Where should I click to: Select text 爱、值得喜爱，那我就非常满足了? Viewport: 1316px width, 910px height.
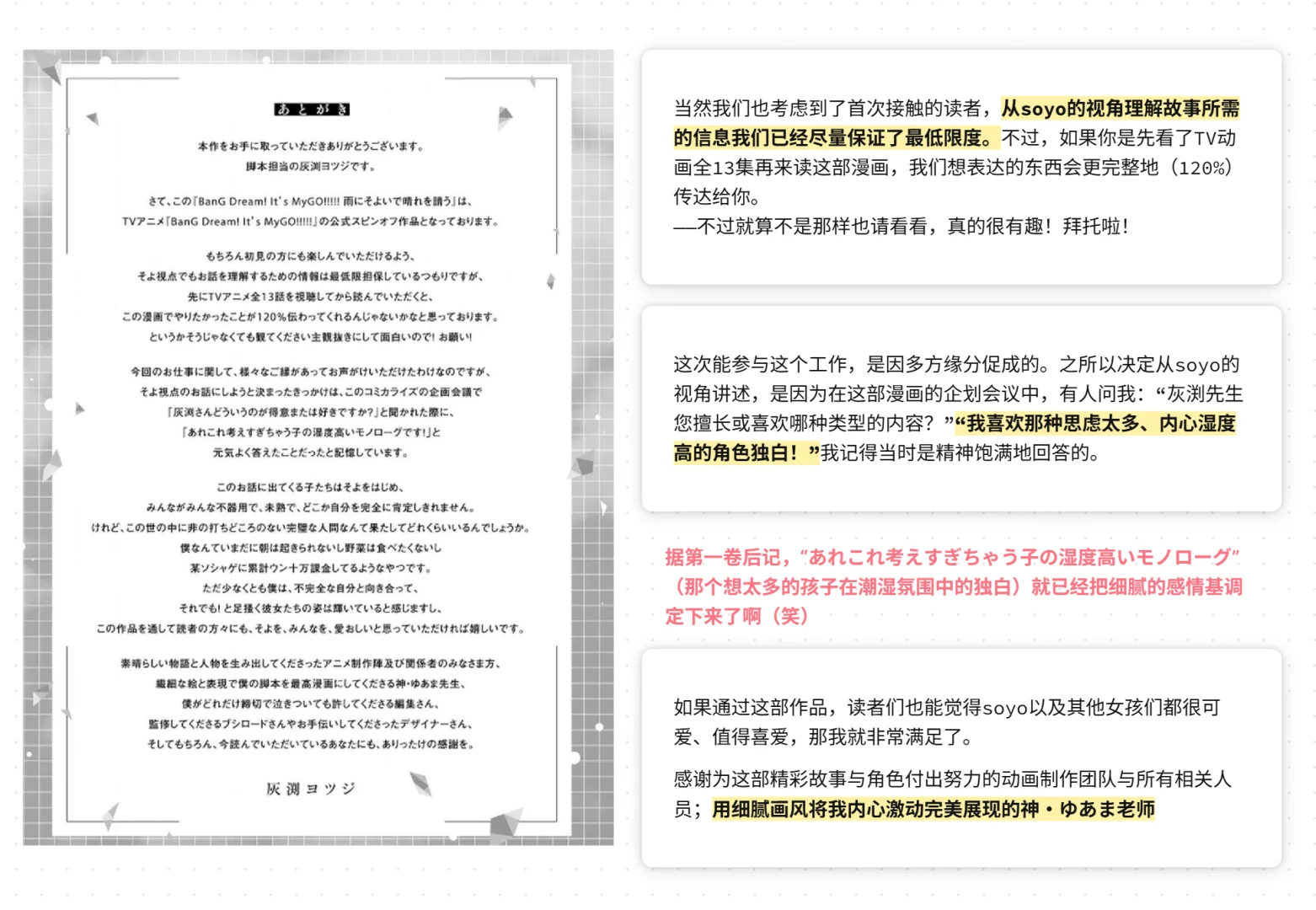[824, 737]
